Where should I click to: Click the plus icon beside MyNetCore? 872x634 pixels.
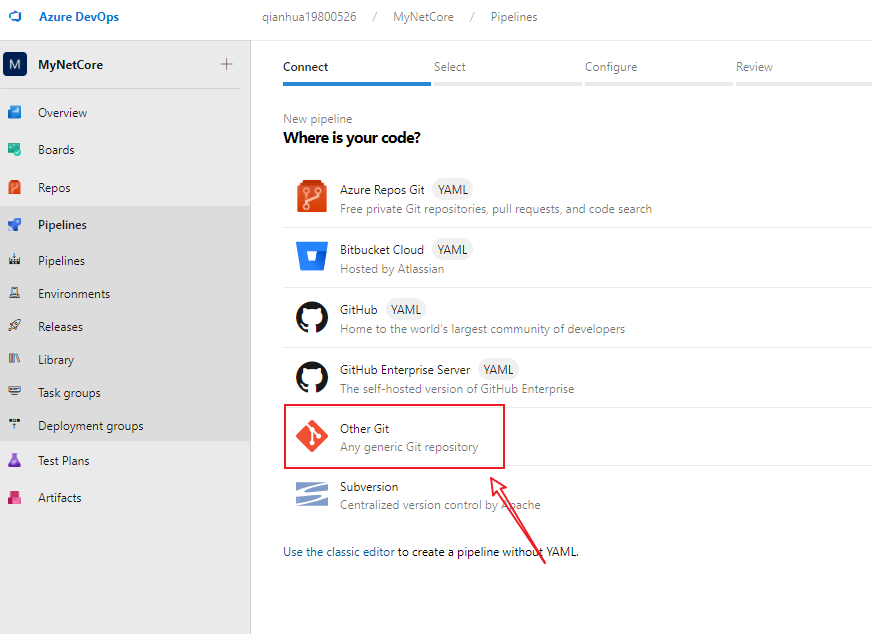(226, 64)
